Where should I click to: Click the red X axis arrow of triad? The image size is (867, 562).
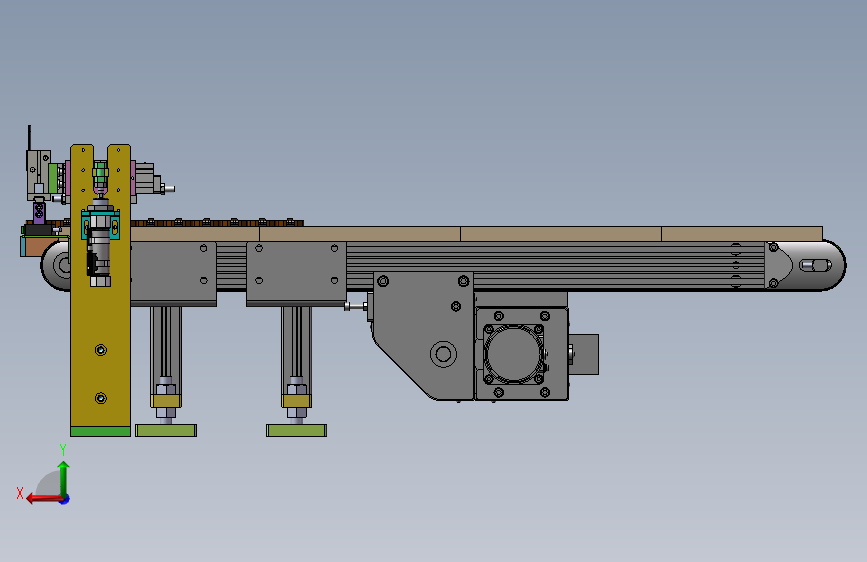(44, 499)
